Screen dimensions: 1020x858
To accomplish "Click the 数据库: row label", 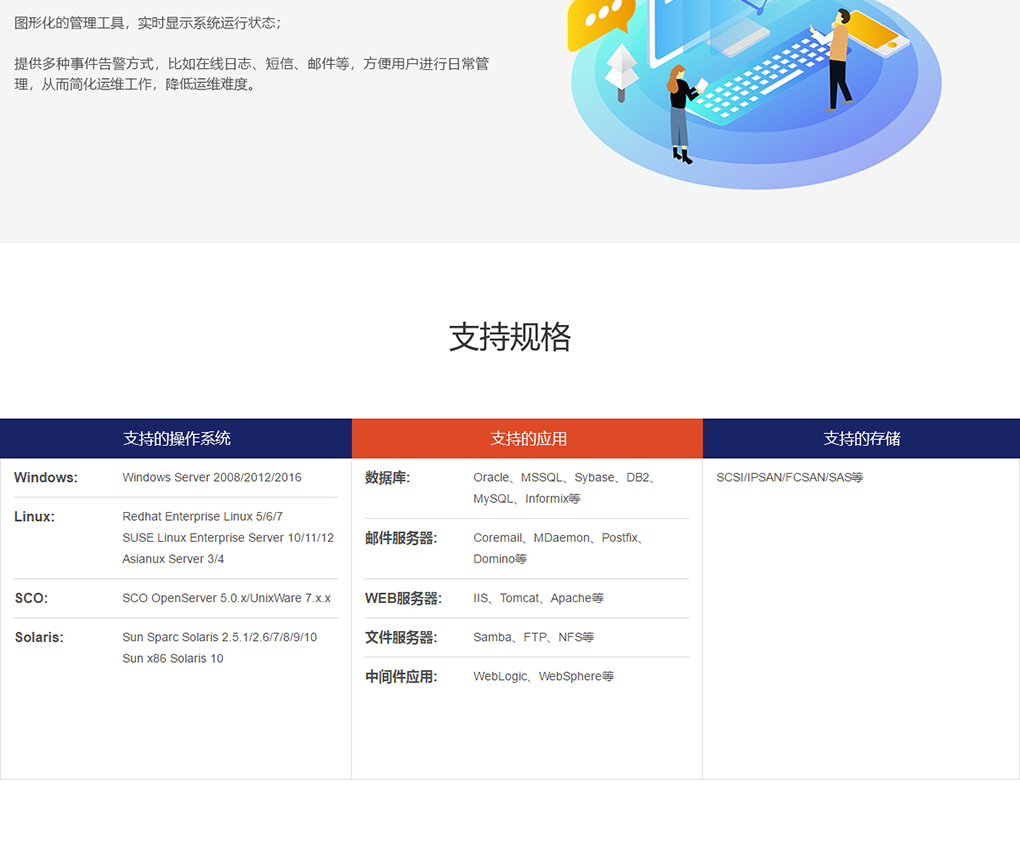I will pos(388,477).
